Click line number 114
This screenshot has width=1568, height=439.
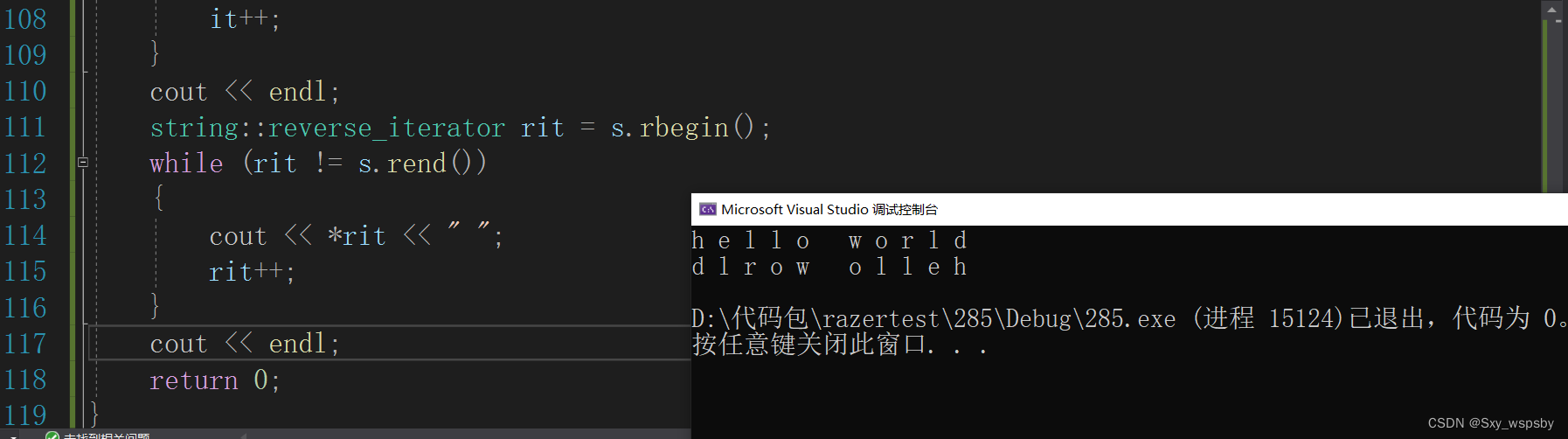[x=25, y=234]
